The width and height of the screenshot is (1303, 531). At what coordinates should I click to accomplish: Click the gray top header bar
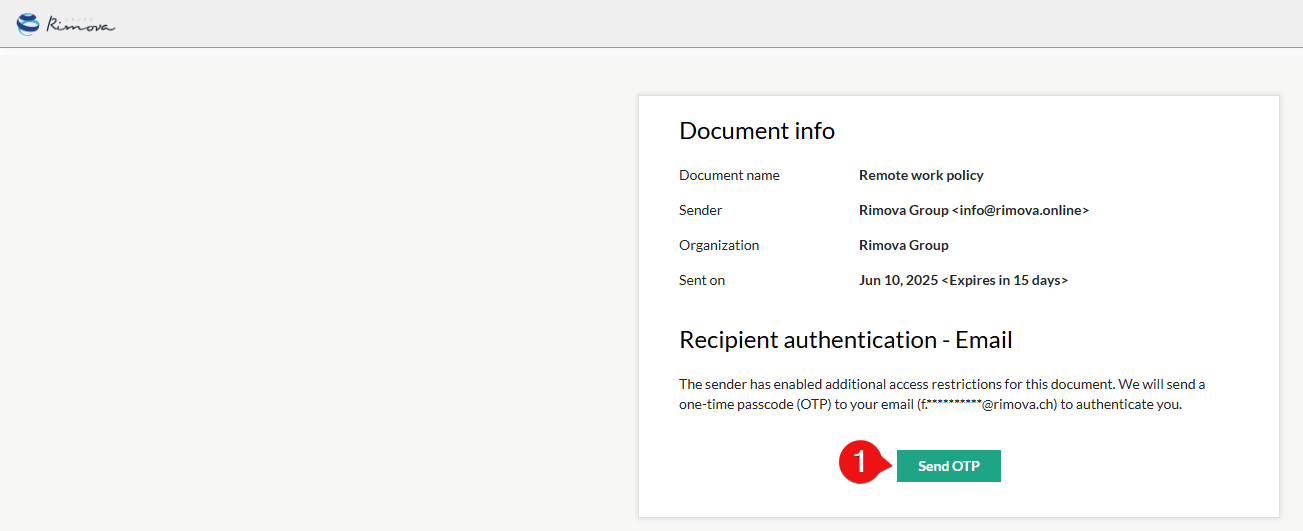tap(650, 24)
